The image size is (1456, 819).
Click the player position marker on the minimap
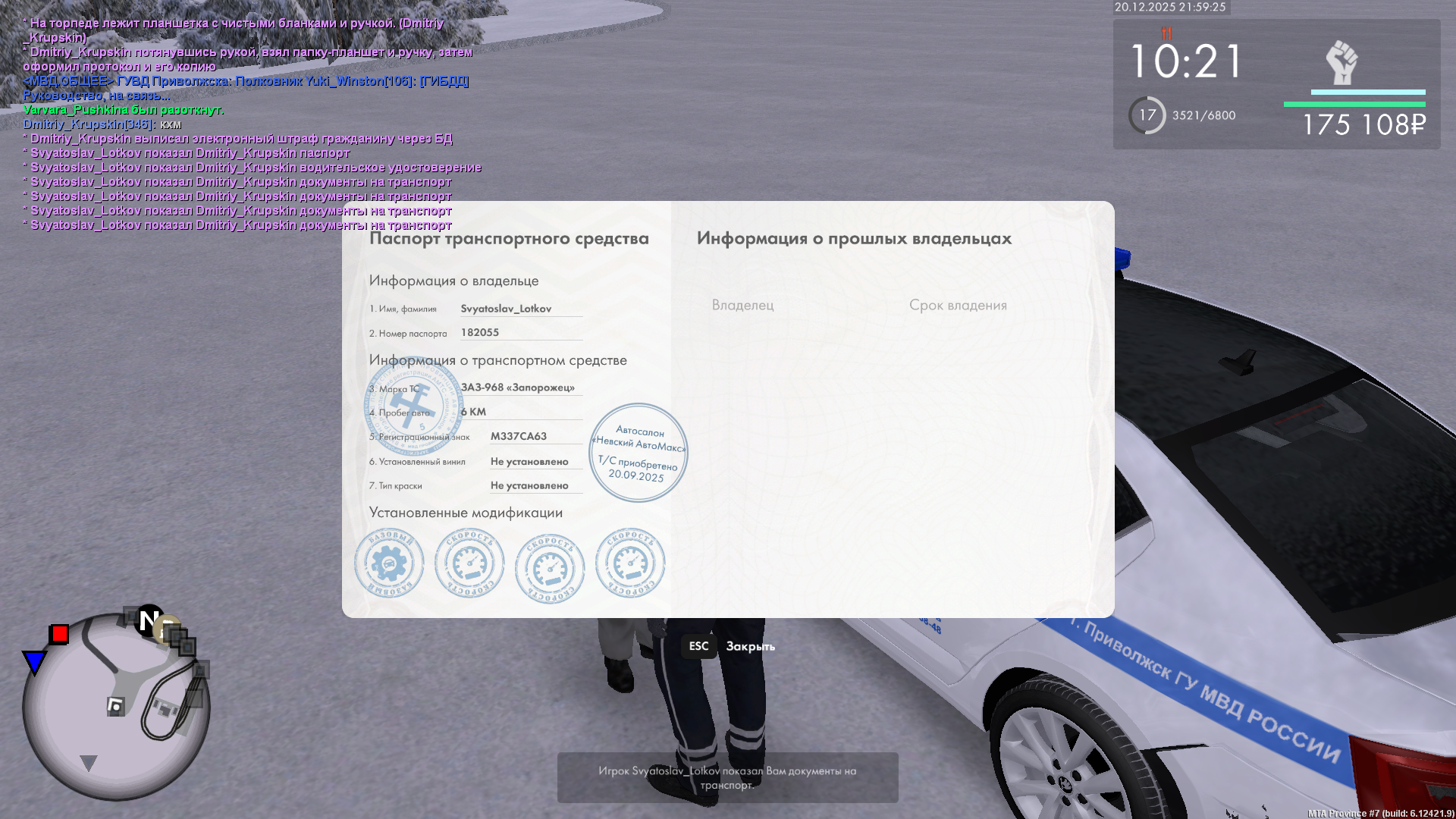click(x=116, y=707)
